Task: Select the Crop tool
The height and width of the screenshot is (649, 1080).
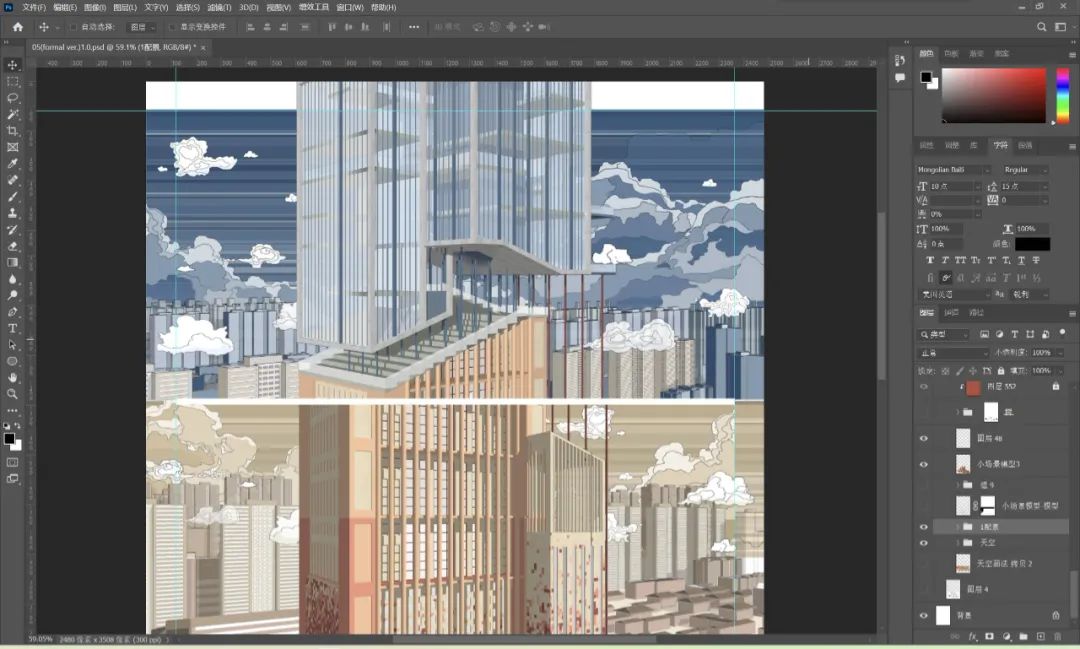Action: [12, 131]
